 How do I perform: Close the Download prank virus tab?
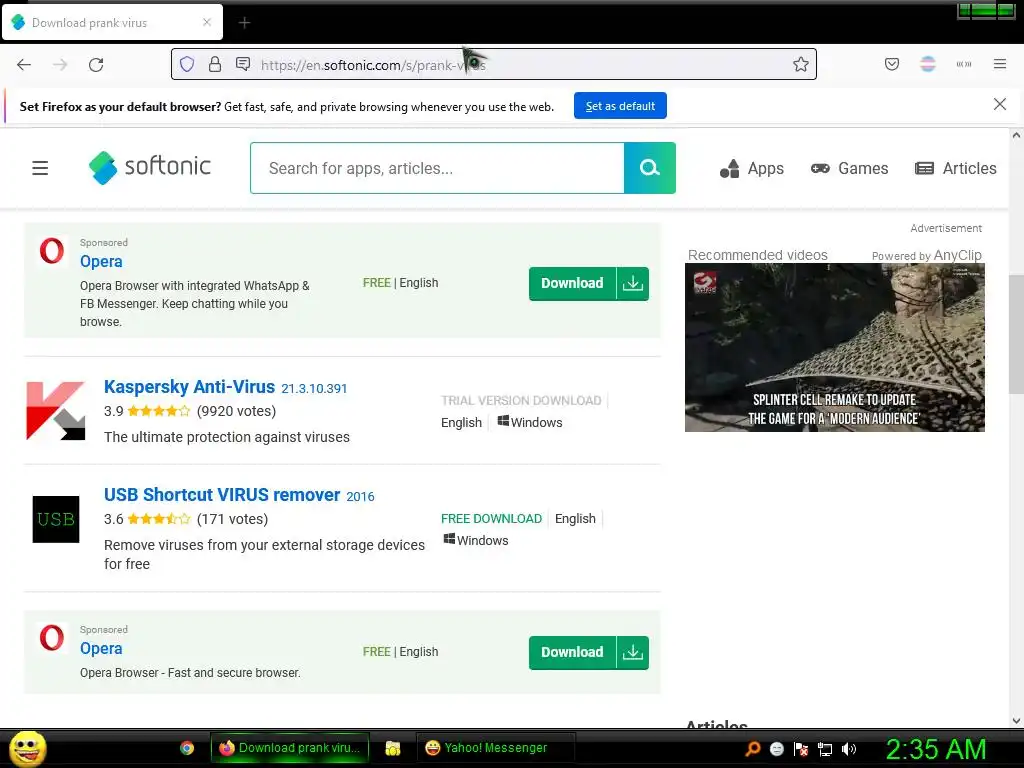tap(207, 22)
